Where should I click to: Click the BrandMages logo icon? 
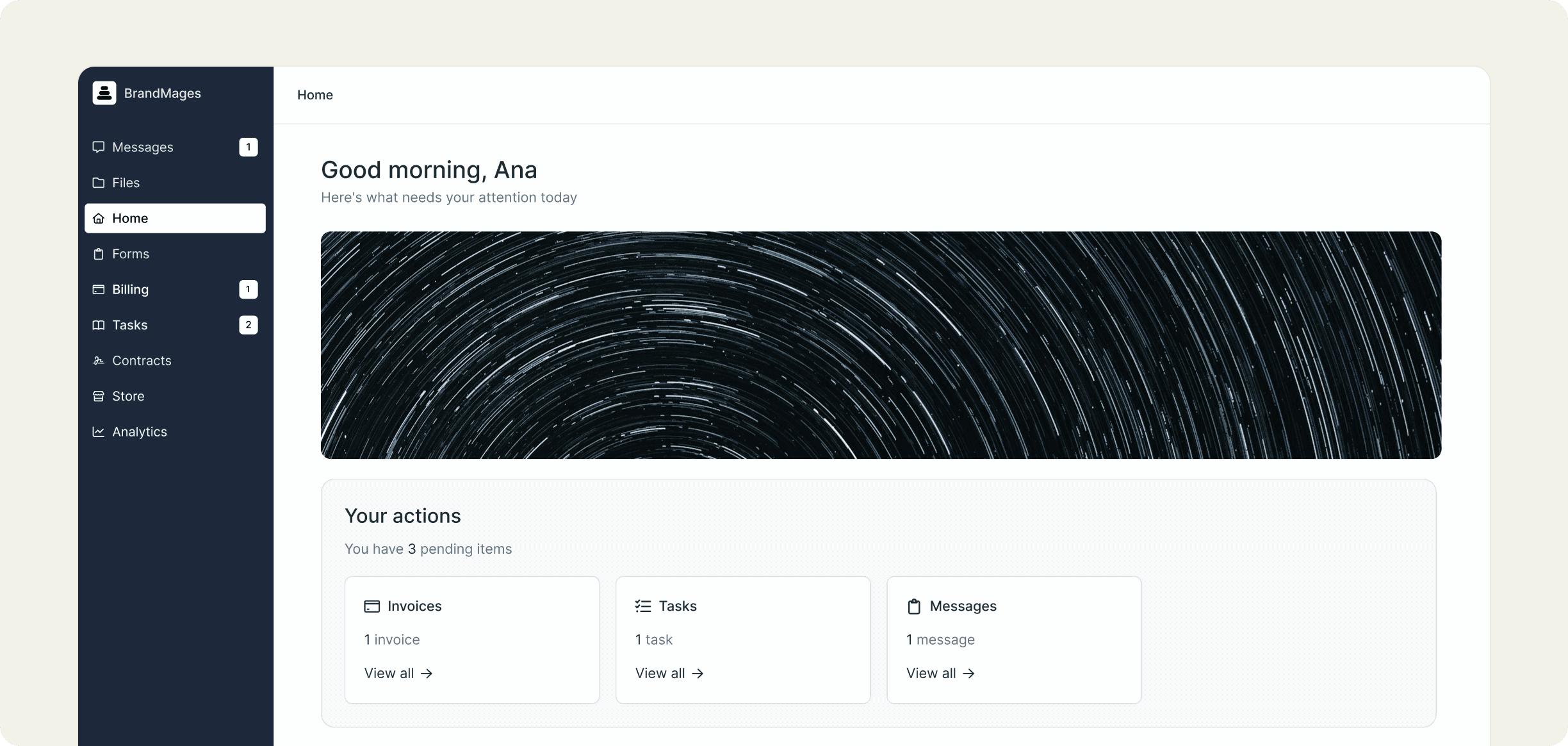(x=104, y=93)
